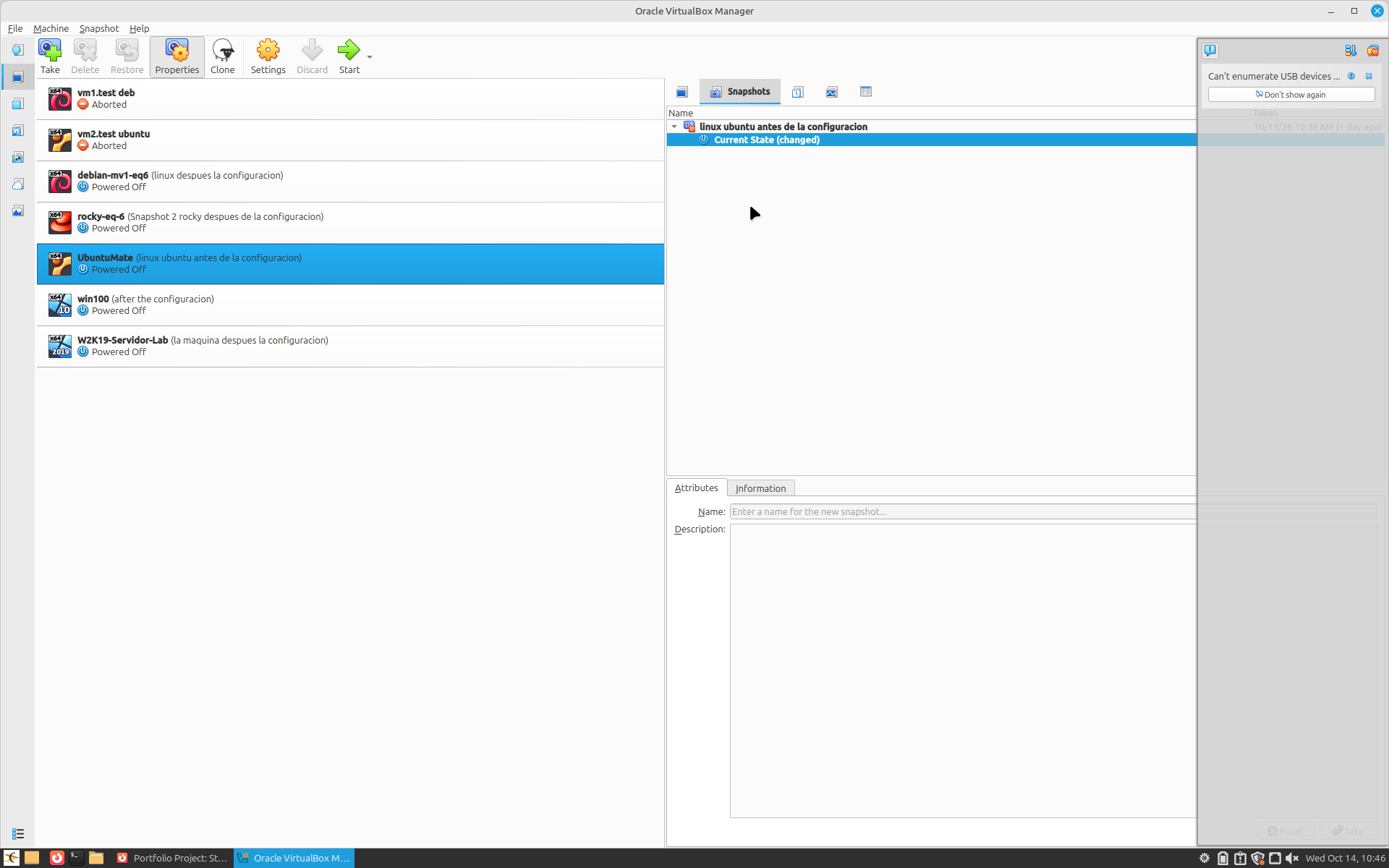Switch to the Logs pane icon

point(797,92)
